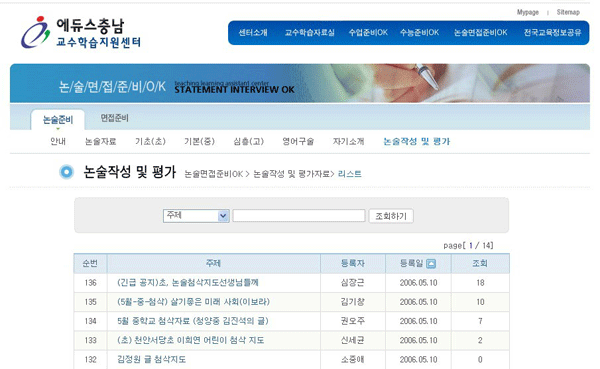600x369 pixels.
Task: Select the 자기소개 submenu item
Action: [348, 142]
